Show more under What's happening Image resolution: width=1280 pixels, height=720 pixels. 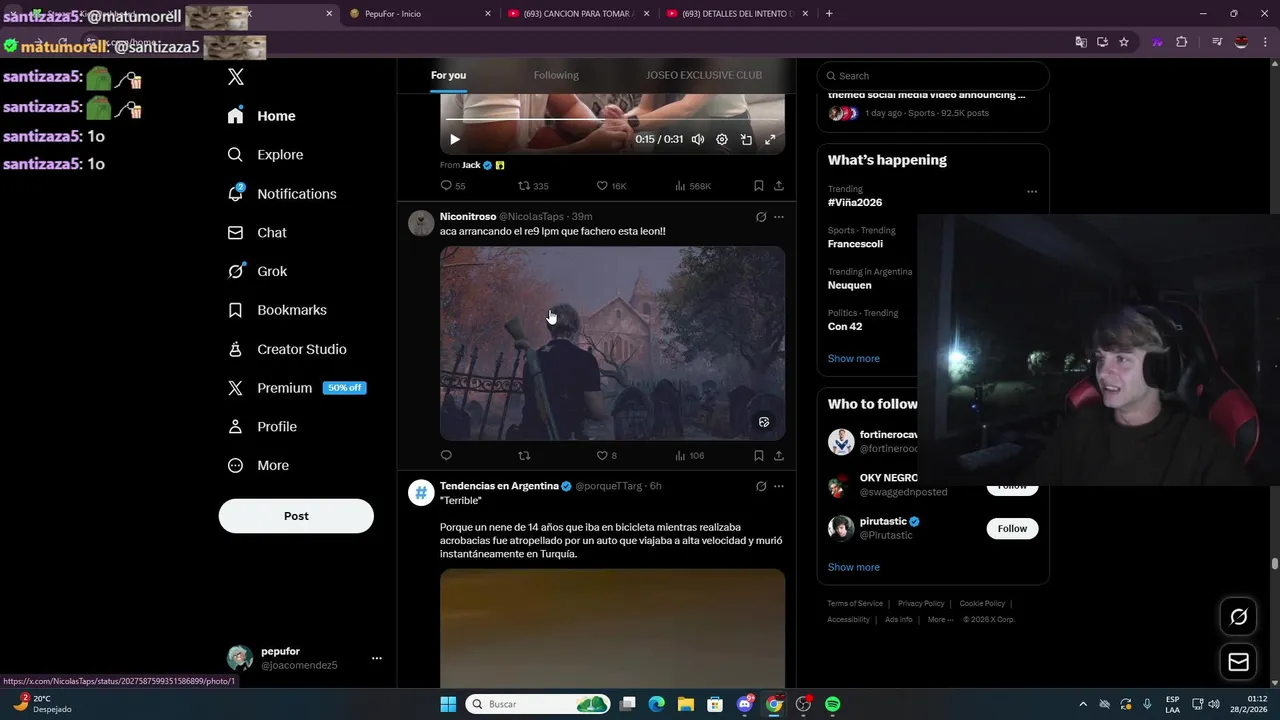(854, 359)
